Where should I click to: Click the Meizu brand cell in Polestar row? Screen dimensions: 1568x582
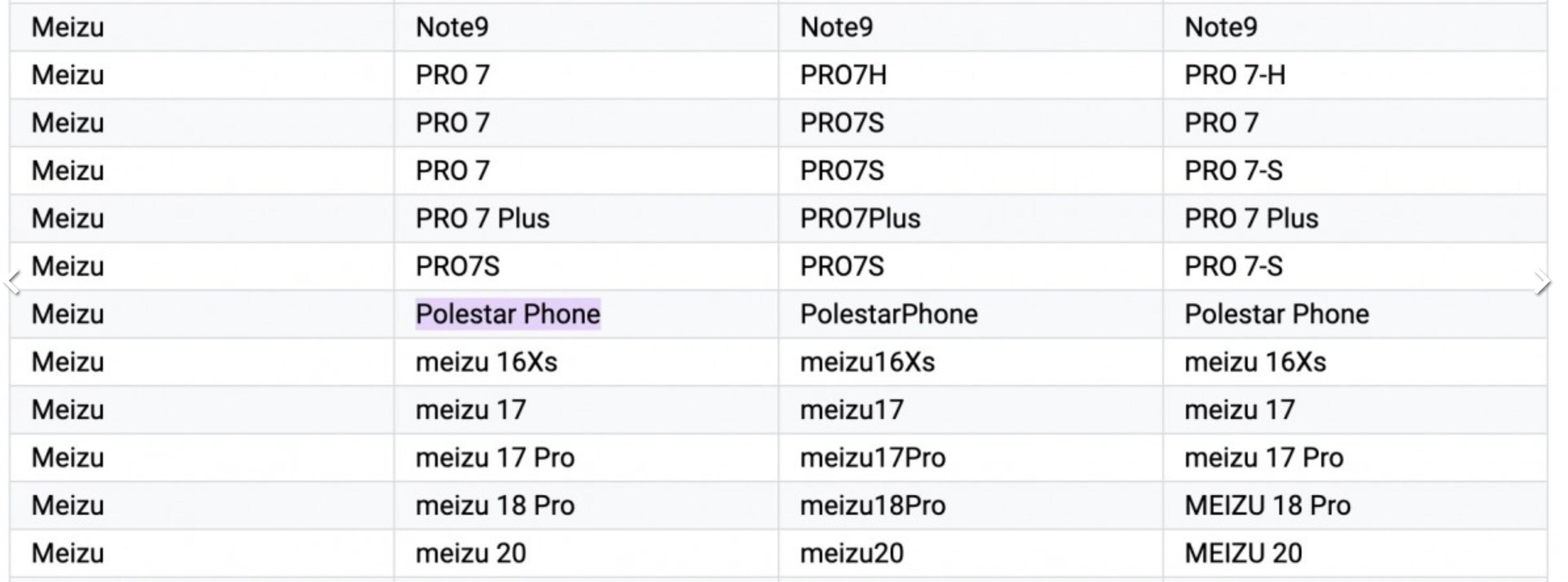coord(68,314)
